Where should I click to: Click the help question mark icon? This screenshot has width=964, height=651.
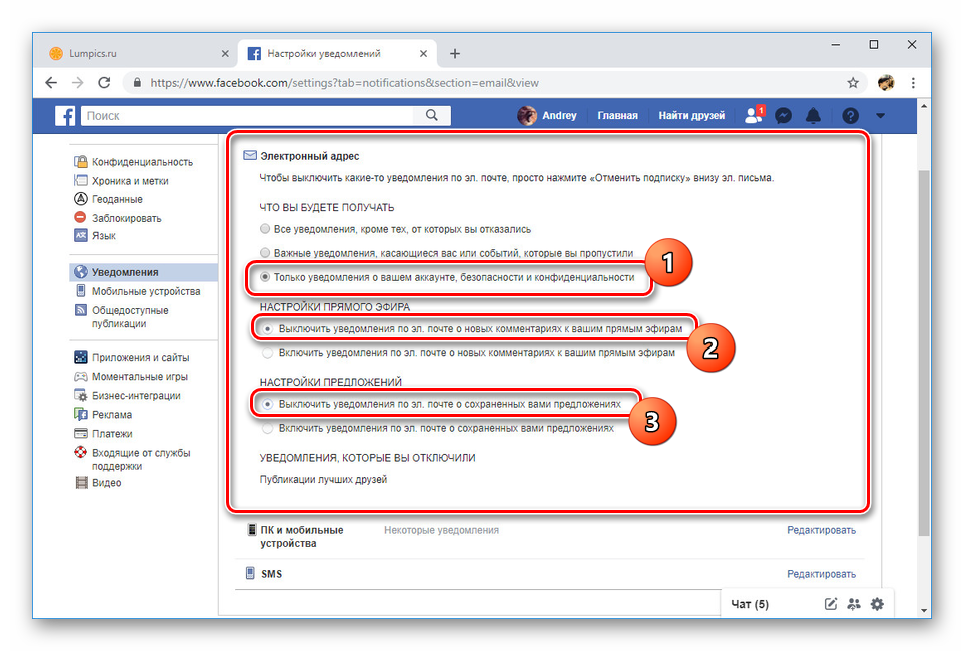tap(850, 116)
